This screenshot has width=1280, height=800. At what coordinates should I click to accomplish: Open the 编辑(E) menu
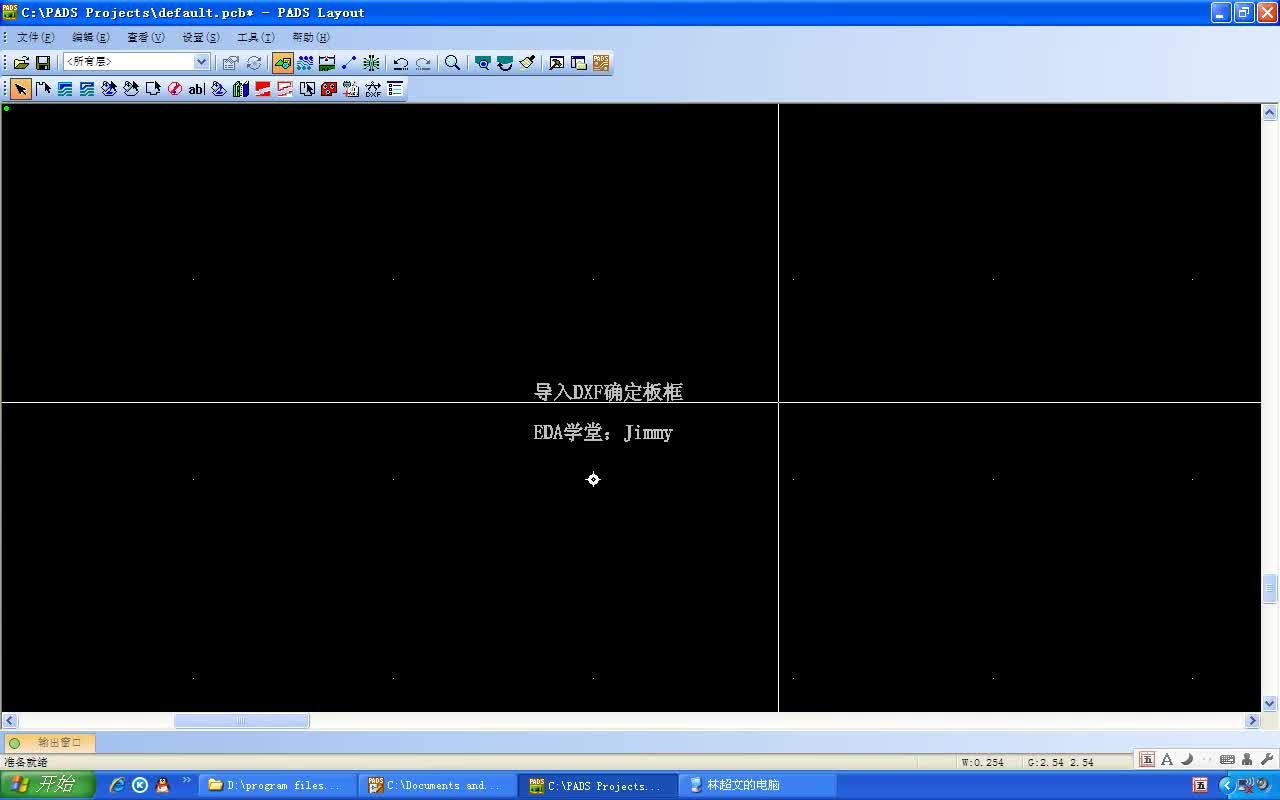[x=91, y=37]
